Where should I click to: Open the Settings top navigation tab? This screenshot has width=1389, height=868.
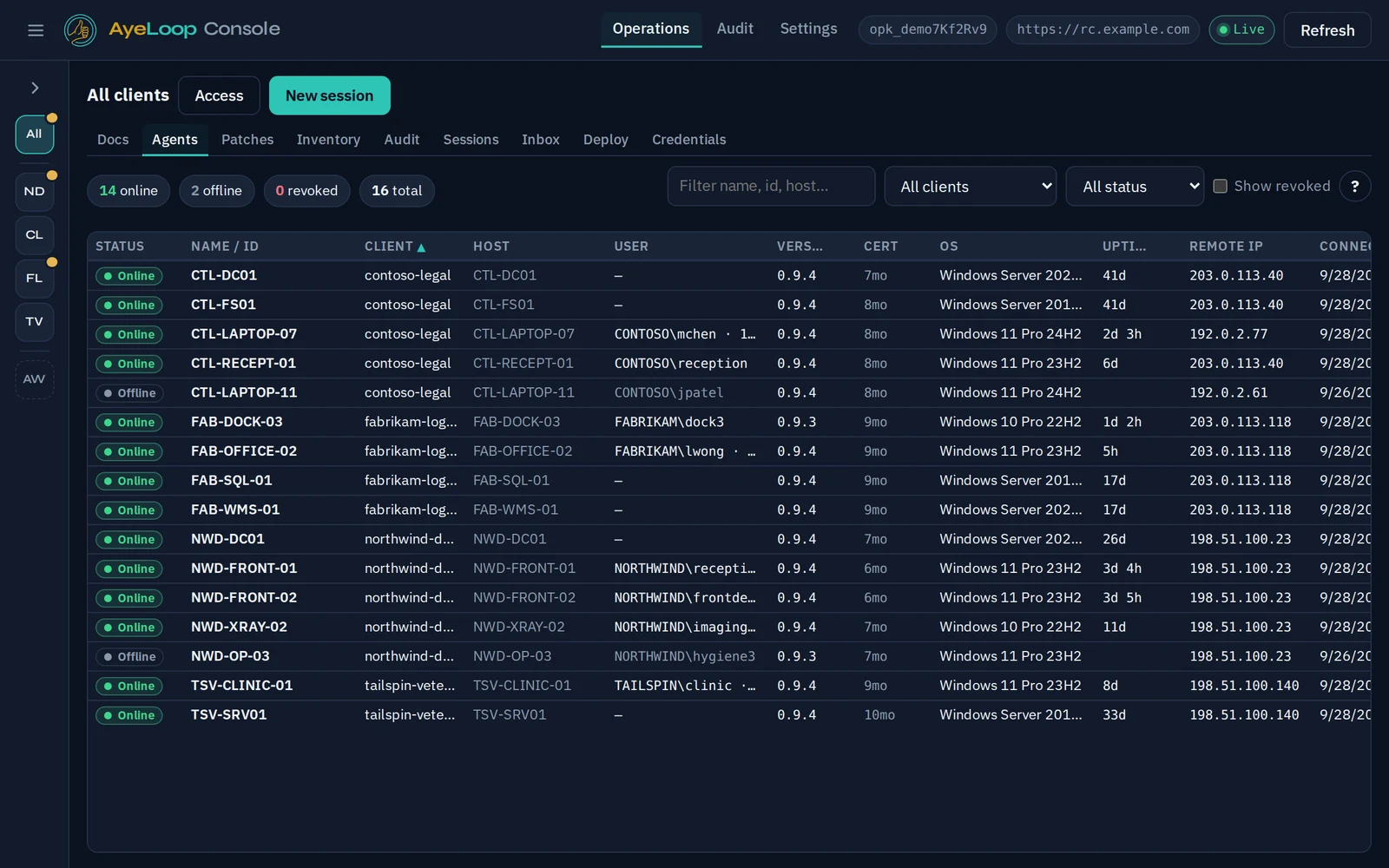tap(808, 29)
